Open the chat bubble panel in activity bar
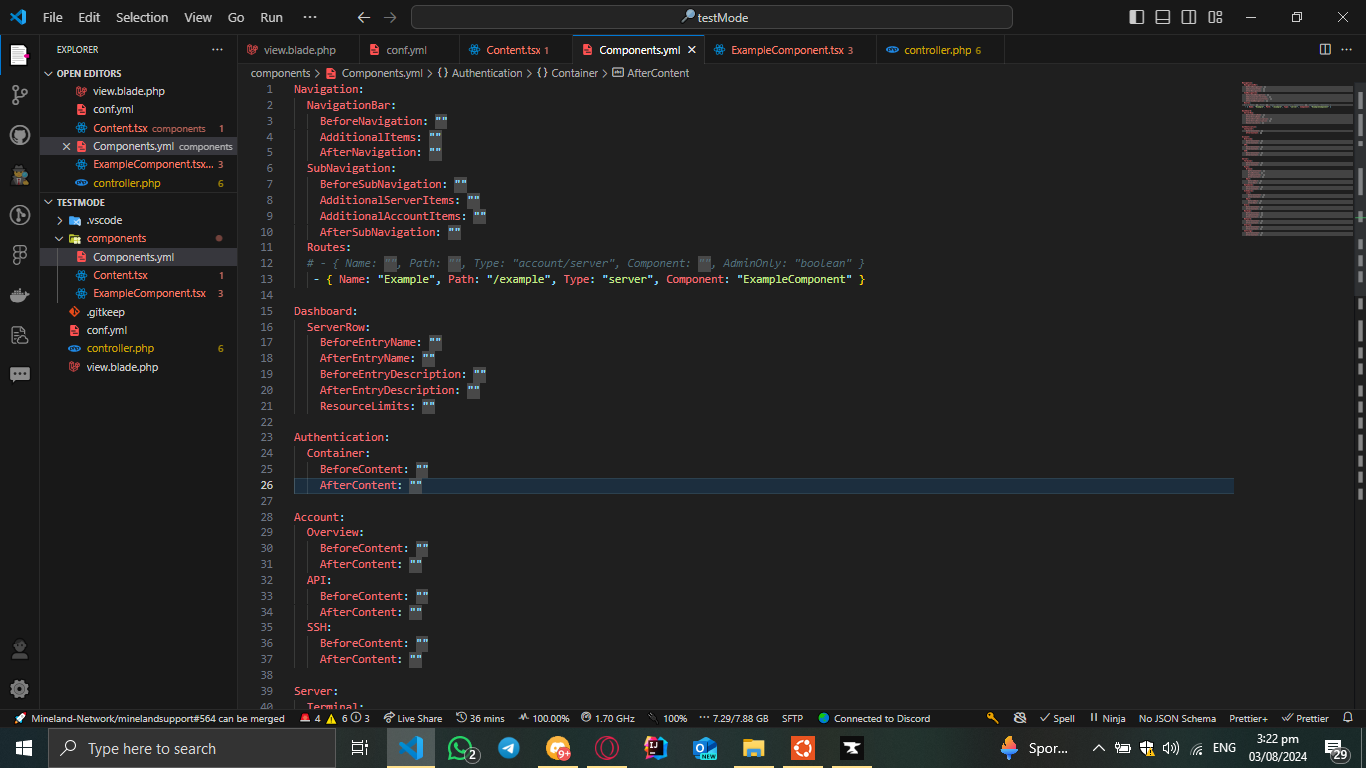The width and height of the screenshot is (1366, 768). coord(19,375)
